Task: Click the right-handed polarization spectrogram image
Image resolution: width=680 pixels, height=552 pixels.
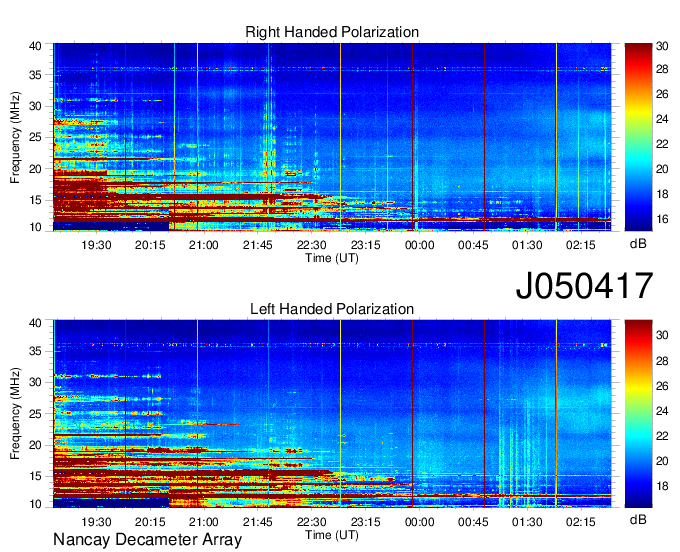Action: tap(332, 137)
